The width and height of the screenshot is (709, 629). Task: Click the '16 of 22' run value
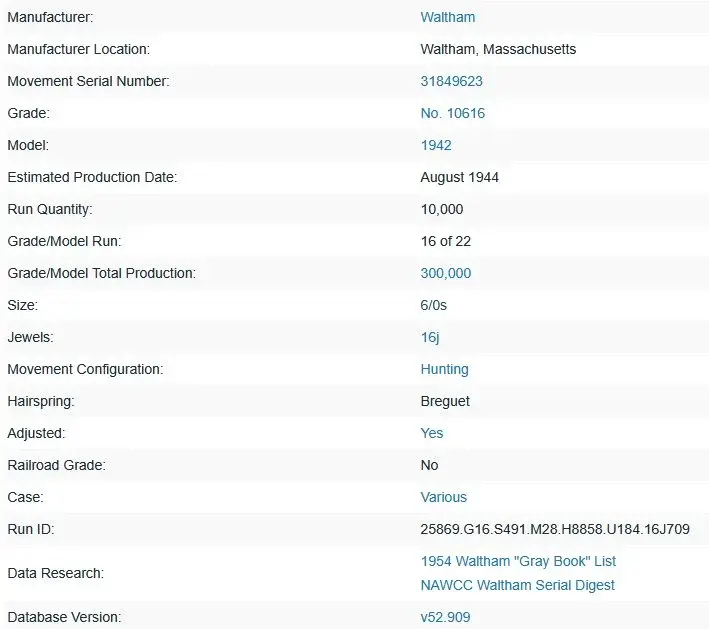pos(447,241)
